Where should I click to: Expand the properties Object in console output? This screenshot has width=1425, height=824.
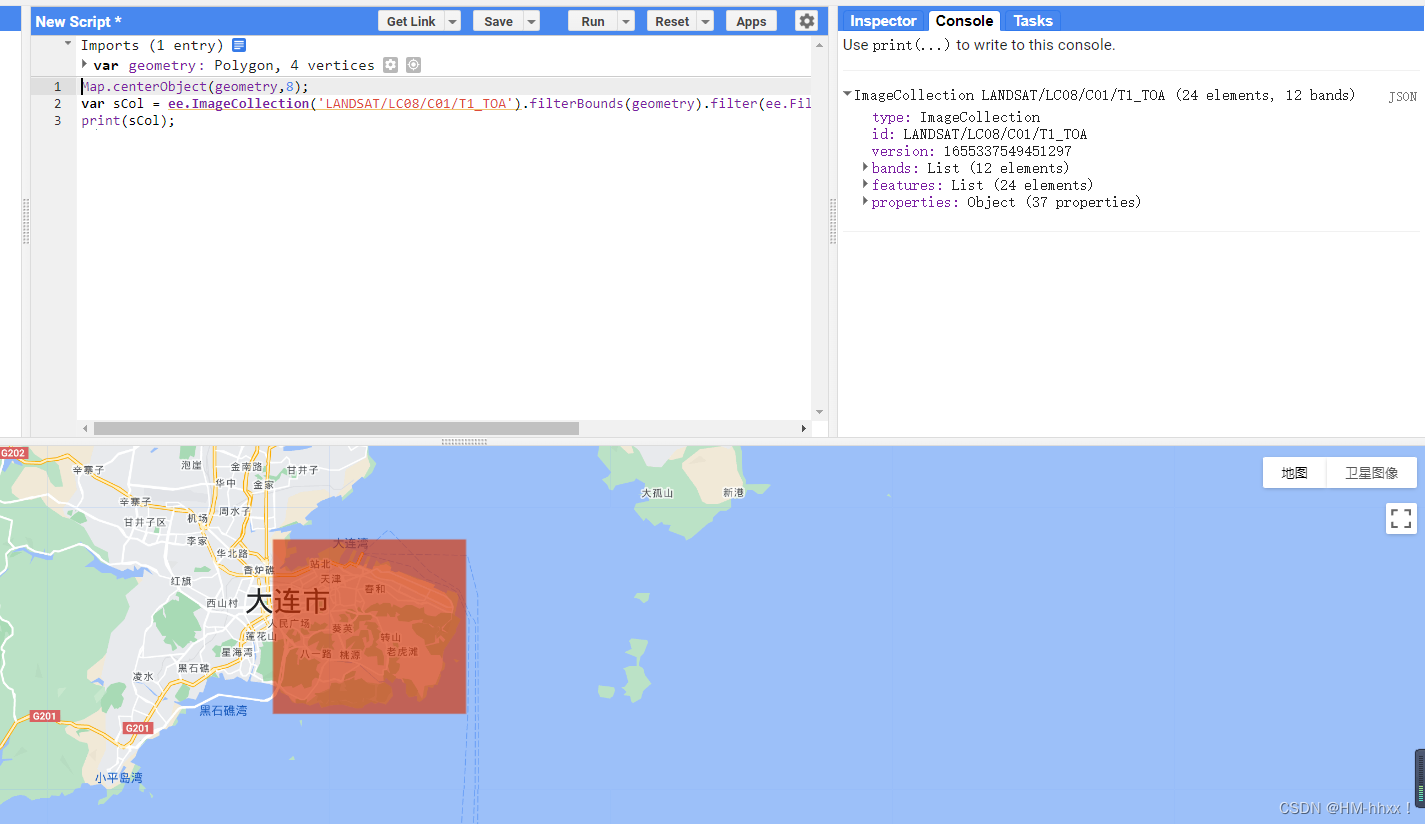coord(865,201)
